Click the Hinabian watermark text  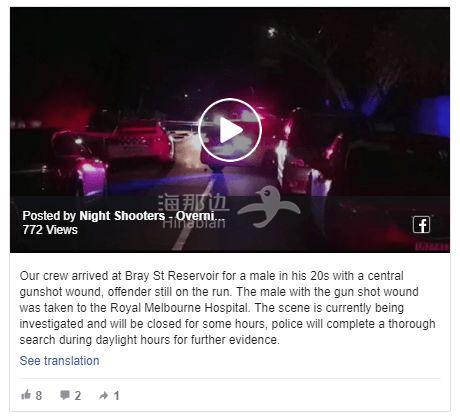[194, 223]
